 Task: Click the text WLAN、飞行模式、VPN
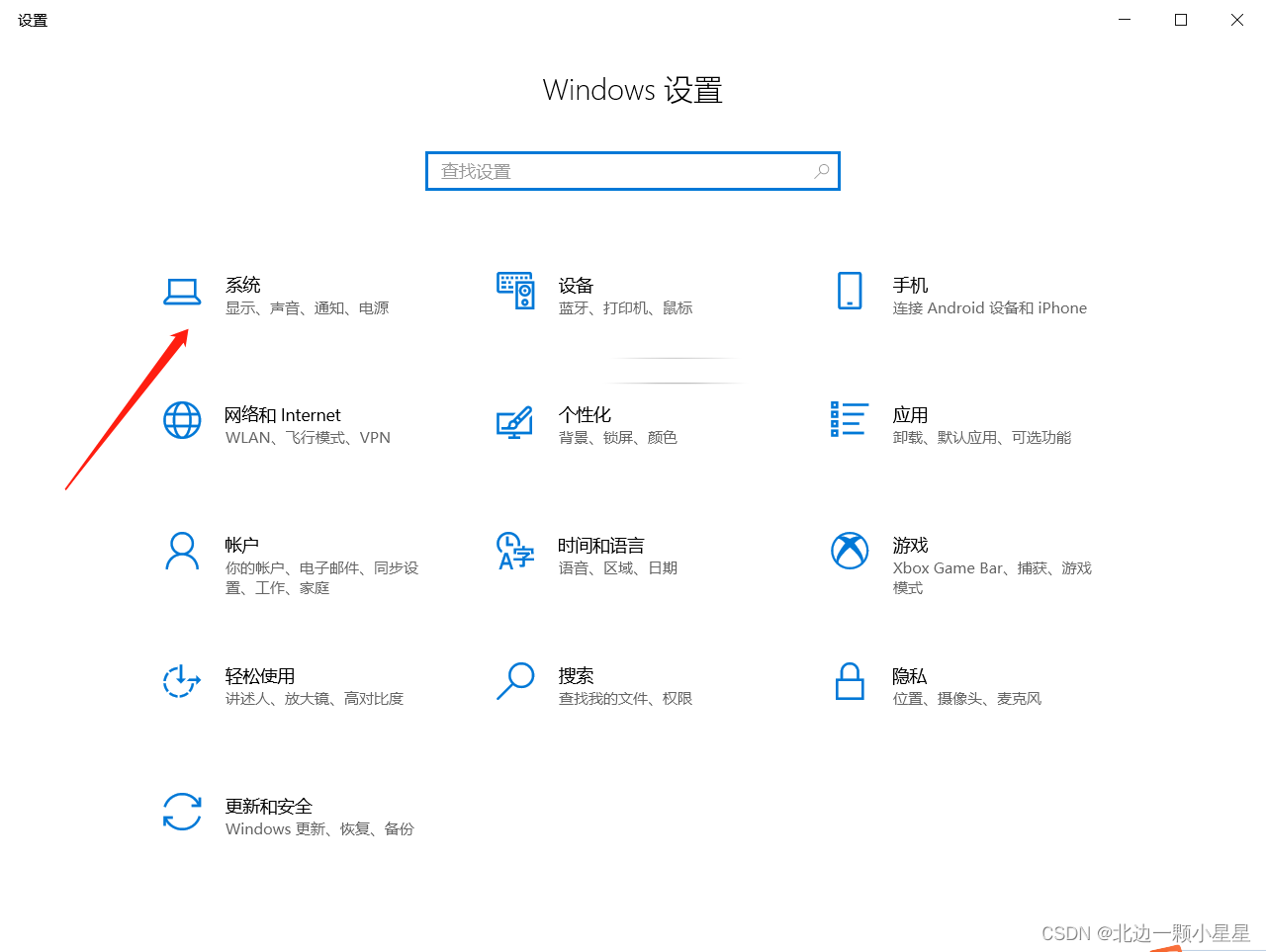[308, 438]
